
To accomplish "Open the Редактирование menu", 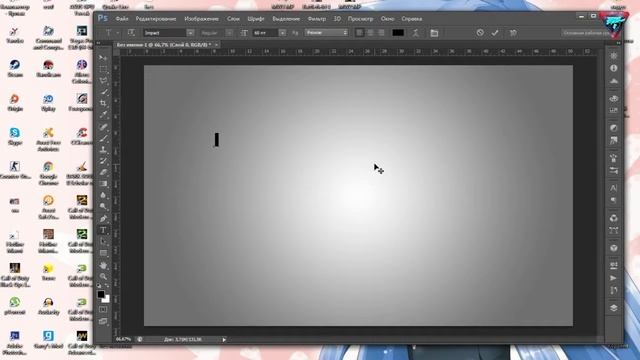I will pos(156,19).
